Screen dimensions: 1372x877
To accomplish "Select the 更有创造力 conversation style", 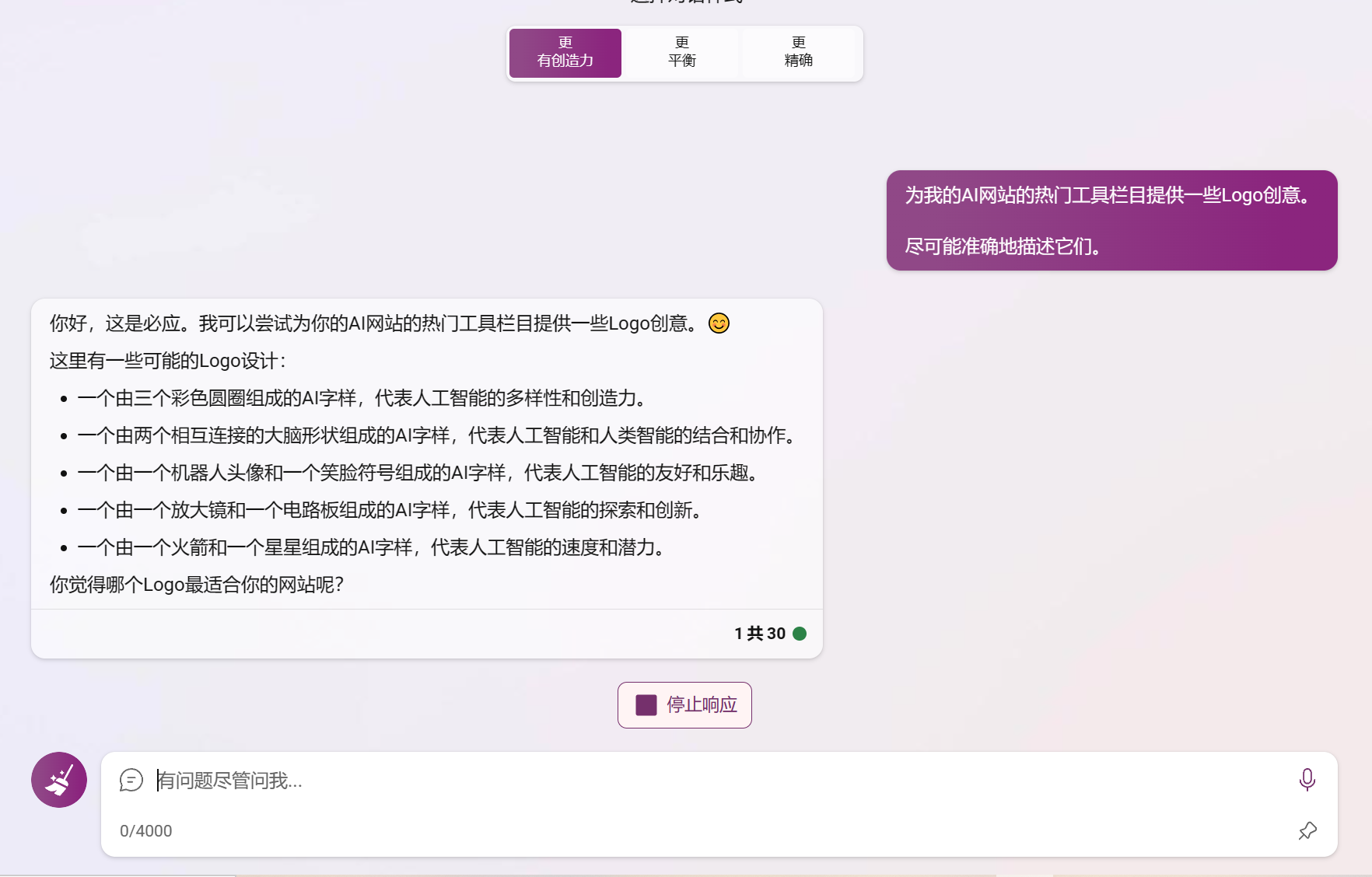I will [x=565, y=53].
